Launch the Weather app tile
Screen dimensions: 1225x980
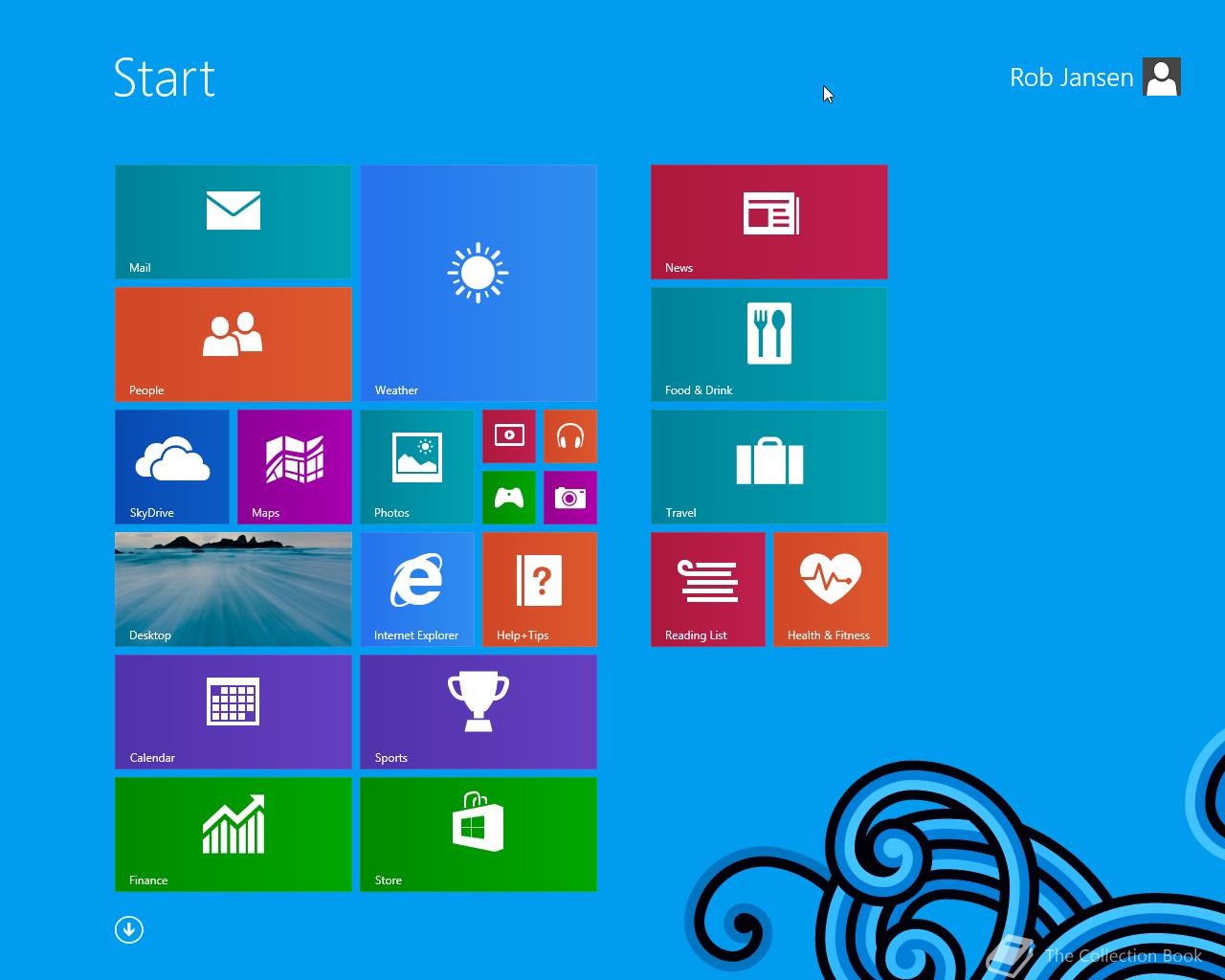pos(479,283)
